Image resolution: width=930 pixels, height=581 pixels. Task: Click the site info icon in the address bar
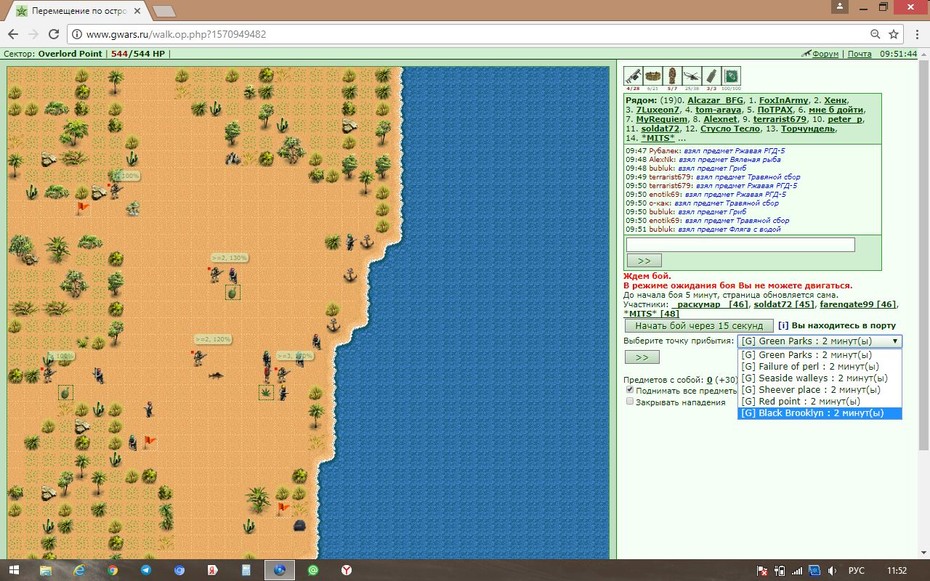coord(77,34)
